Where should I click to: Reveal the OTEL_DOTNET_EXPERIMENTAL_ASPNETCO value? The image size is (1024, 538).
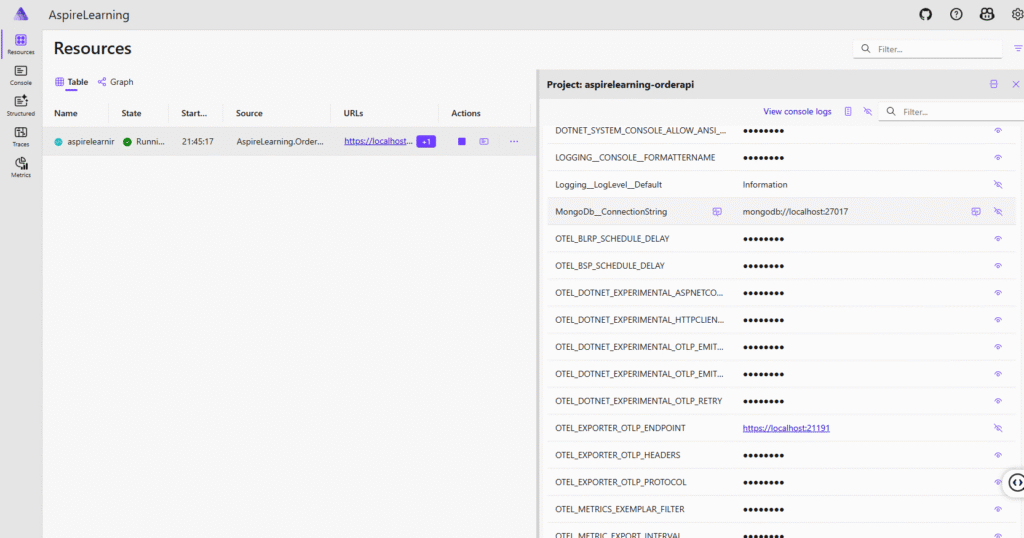pos(998,293)
